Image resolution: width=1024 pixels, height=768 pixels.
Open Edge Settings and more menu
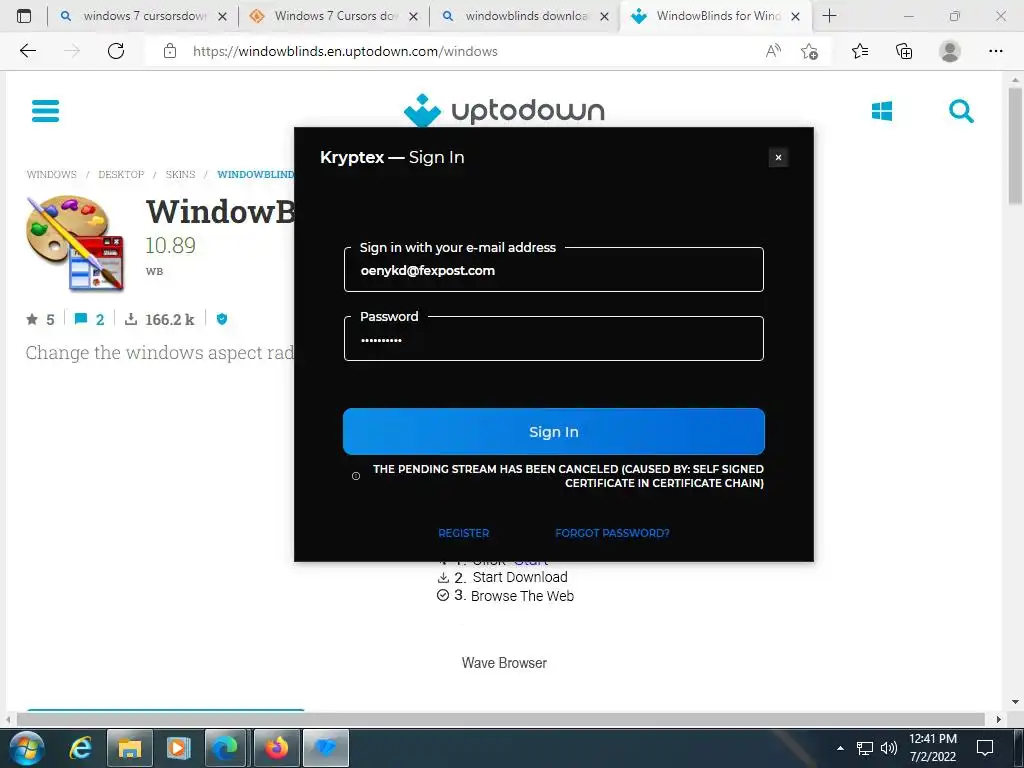coord(995,51)
